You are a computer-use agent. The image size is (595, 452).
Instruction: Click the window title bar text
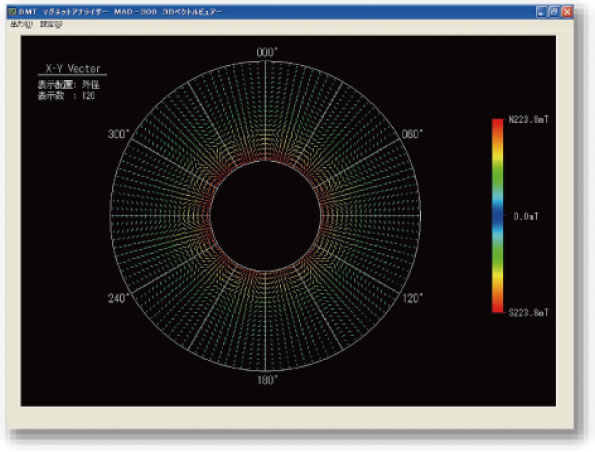point(121,12)
